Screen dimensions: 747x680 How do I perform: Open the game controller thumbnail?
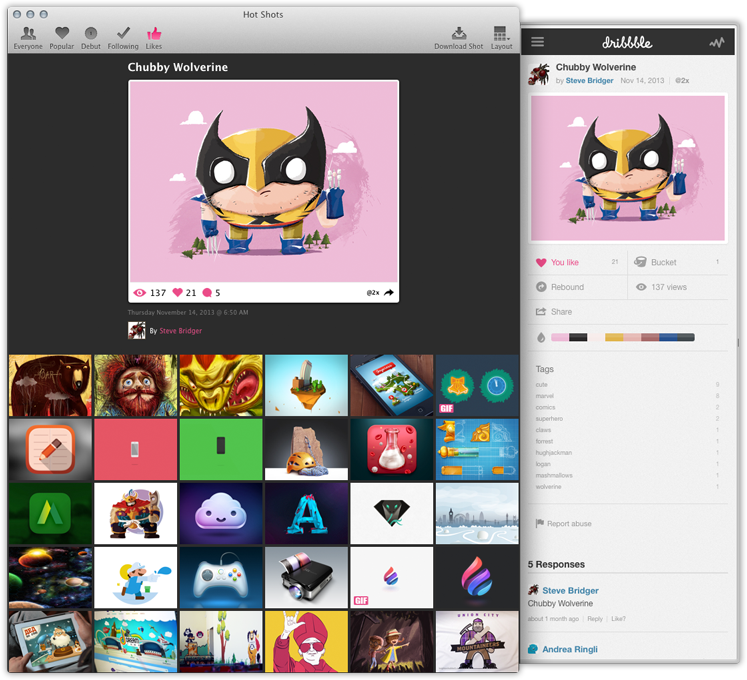pyautogui.click(x=221, y=575)
